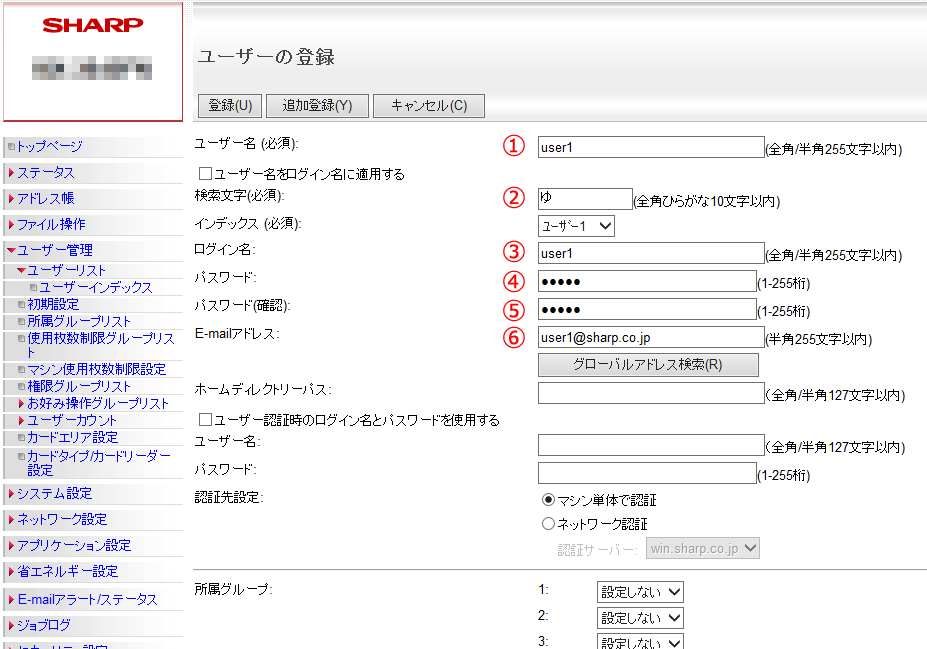Screen dimensions: 927x649
Task: Check ユーザー名をログイン名に適用する checkbox
Action: click(205, 174)
